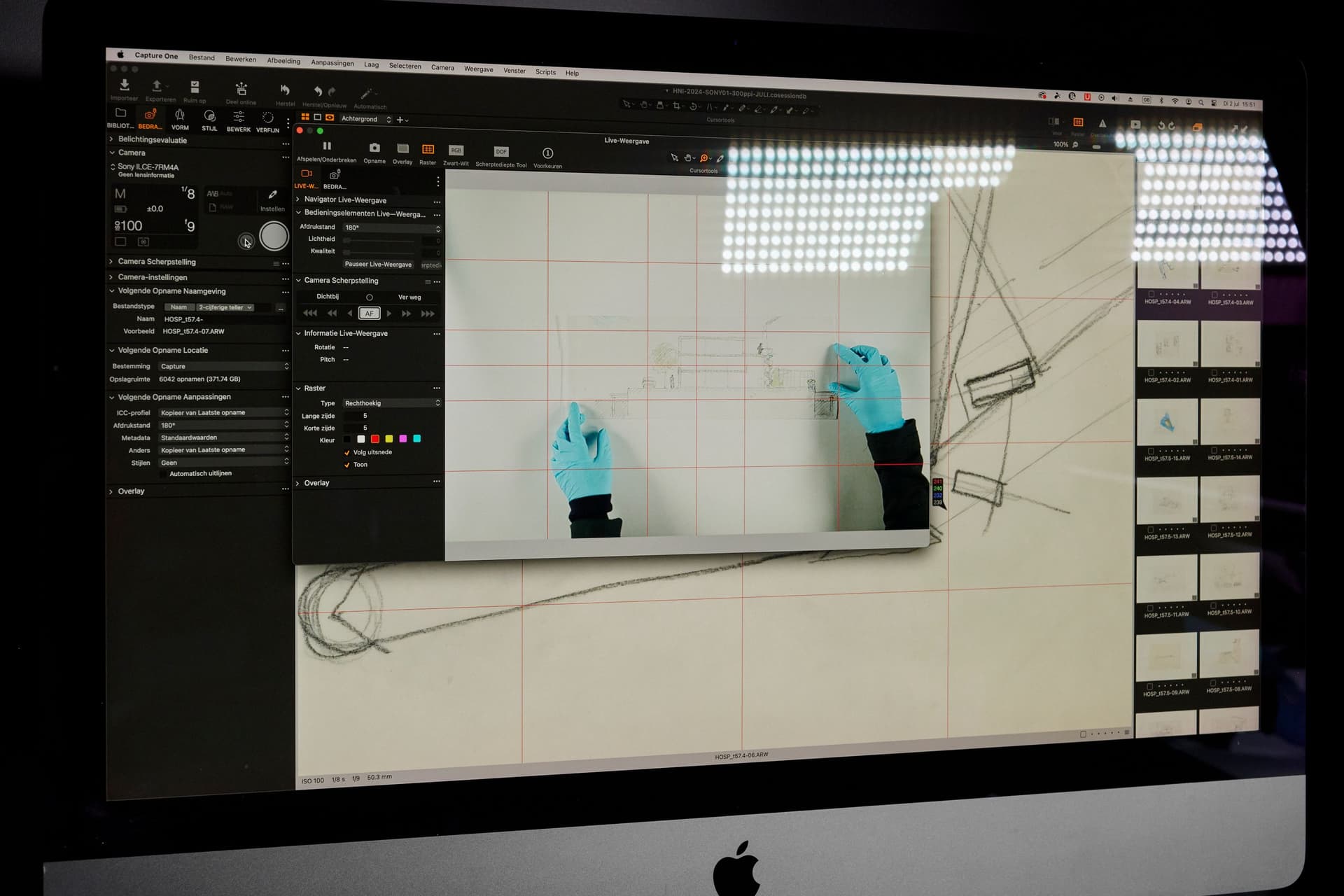Image resolution: width=1344 pixels, height=896 pixels.
Task: Select the cyan raster colour swatch
Action: tap(417, 439)
